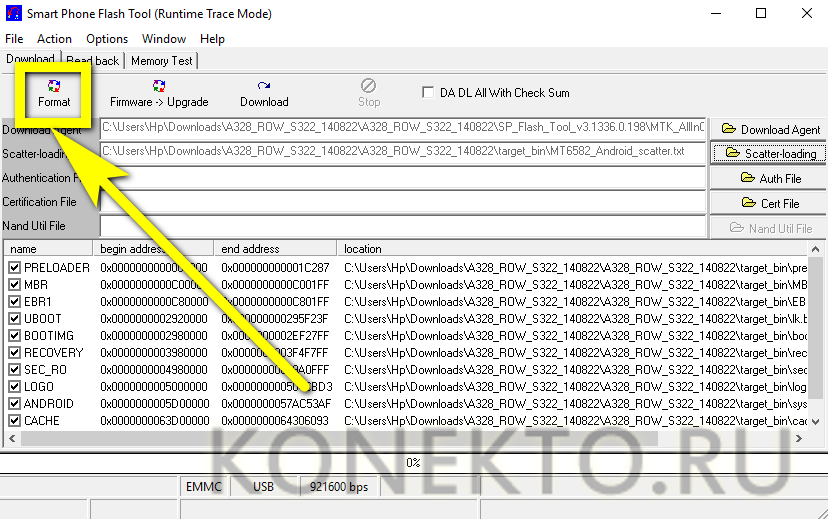Click the begin address column header
This screenshot has height=519, width=828.
(x=153, y=248)
